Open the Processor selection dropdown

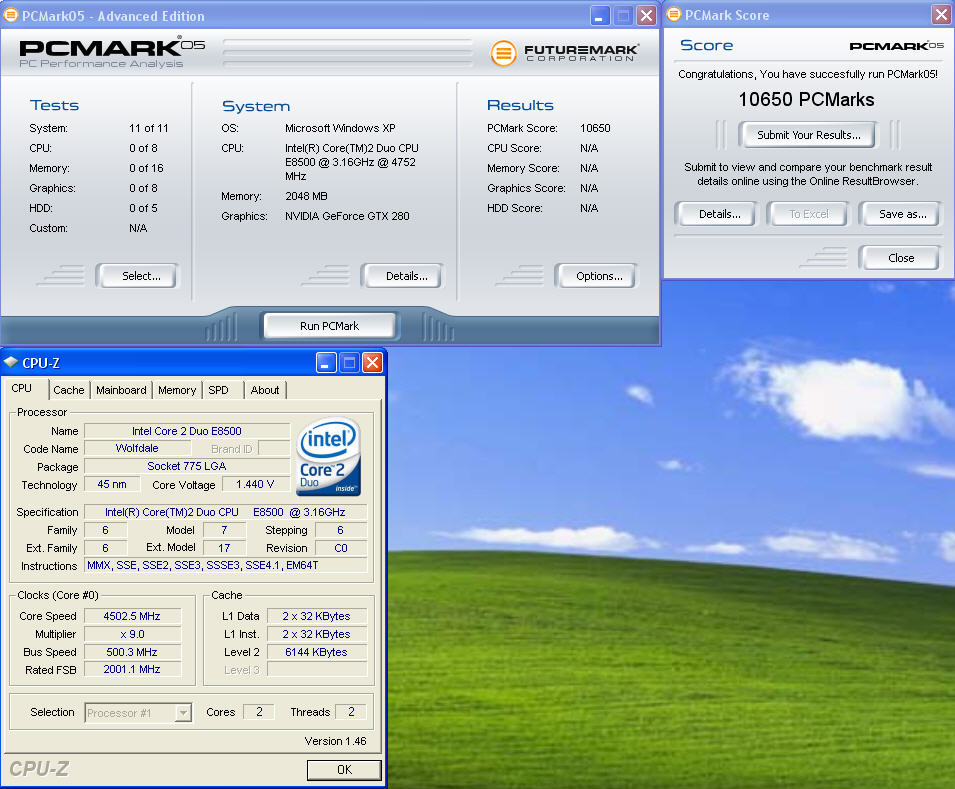[183, 712]
